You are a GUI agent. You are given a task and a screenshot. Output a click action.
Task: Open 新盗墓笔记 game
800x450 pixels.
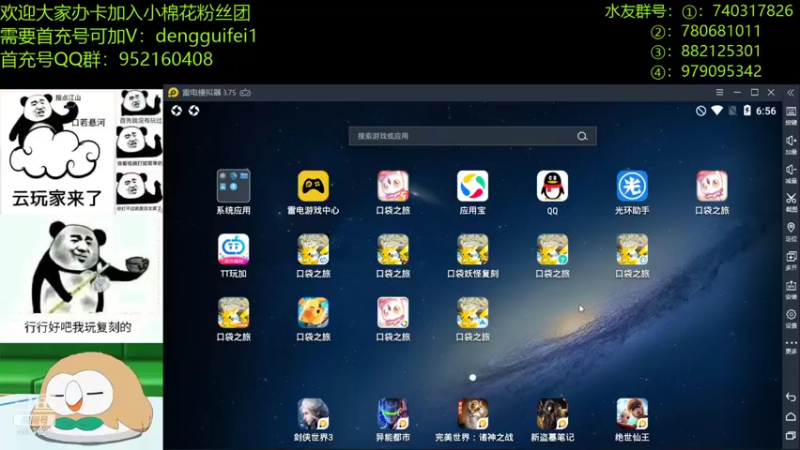click(x=552, y=414)
